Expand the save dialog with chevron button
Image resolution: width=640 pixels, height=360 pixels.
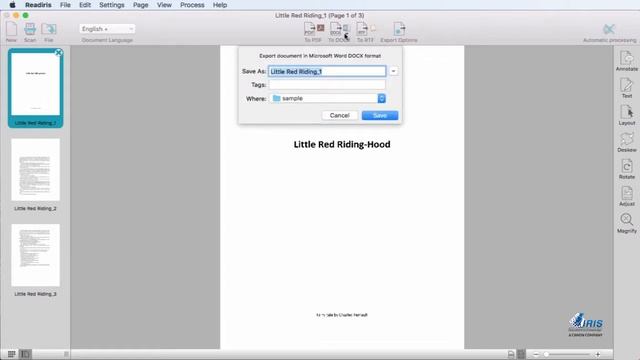(393, 71)
